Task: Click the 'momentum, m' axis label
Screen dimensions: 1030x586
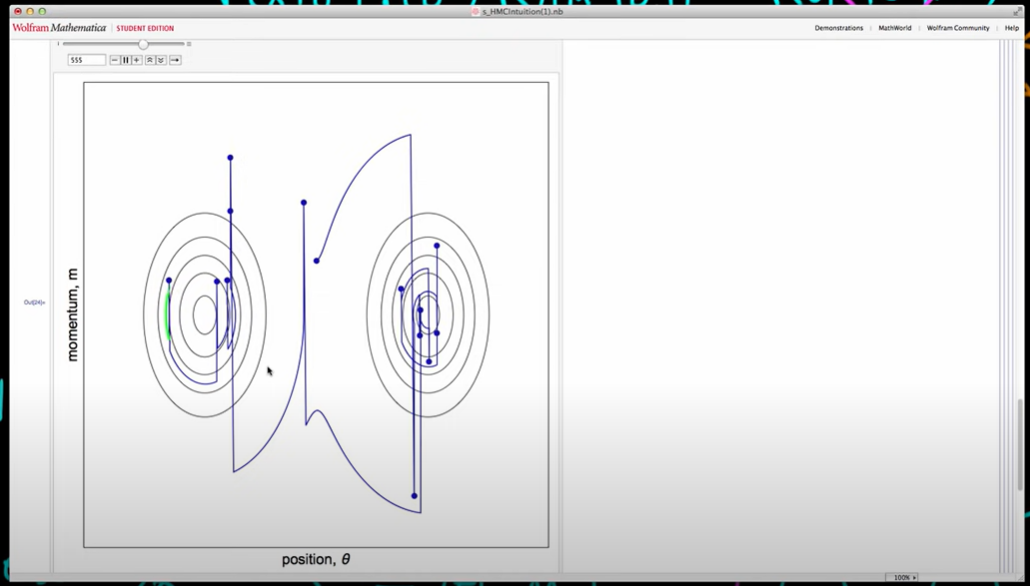Action: 72,315
